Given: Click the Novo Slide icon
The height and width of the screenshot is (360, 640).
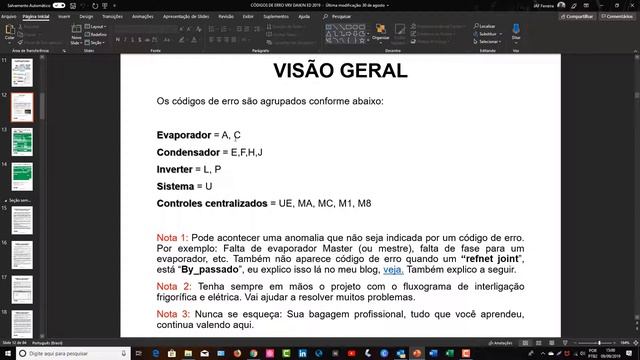Looking at the screenshot, I should (x=76, y=29).
